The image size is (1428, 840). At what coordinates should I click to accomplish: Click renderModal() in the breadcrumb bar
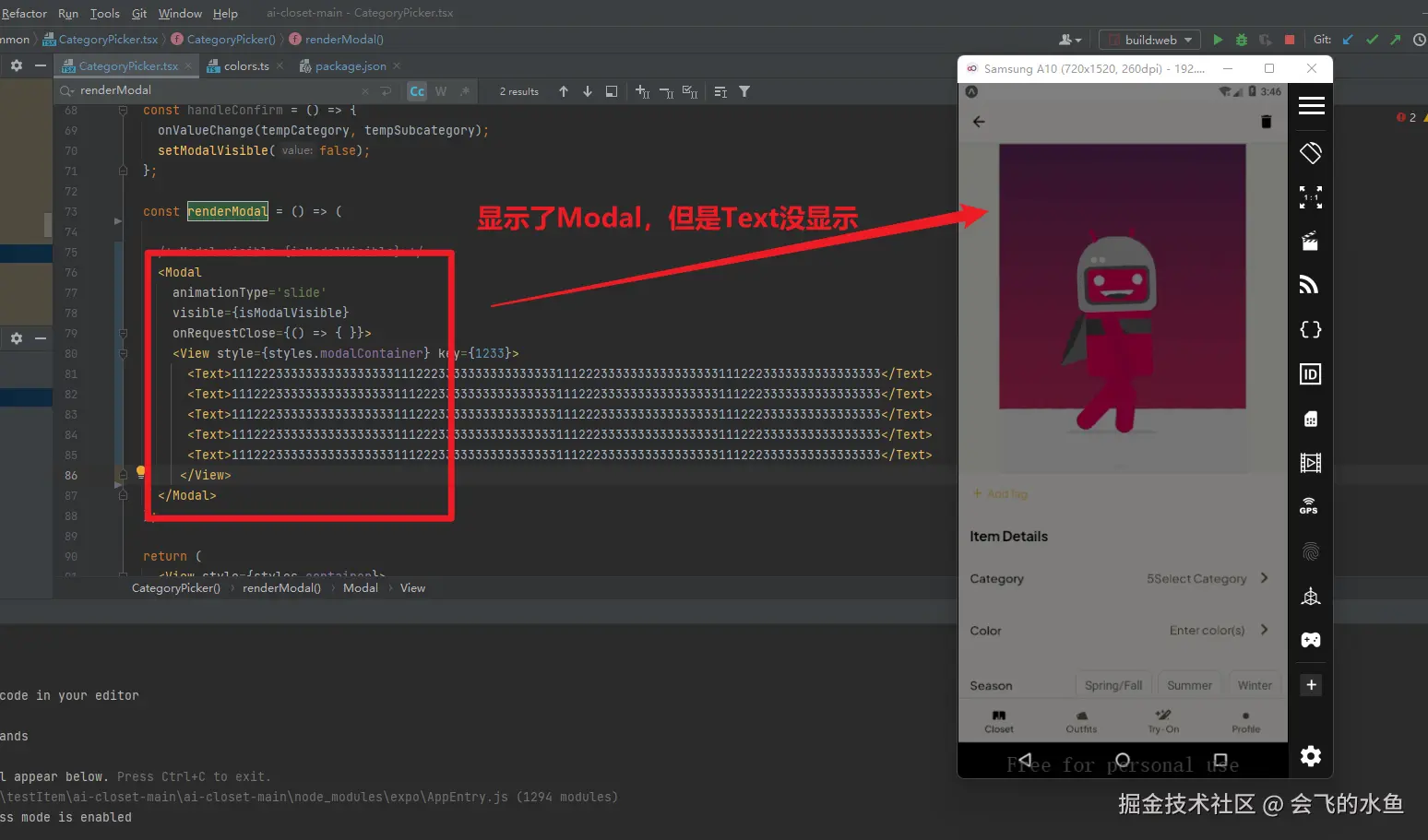tap(281, 587)
